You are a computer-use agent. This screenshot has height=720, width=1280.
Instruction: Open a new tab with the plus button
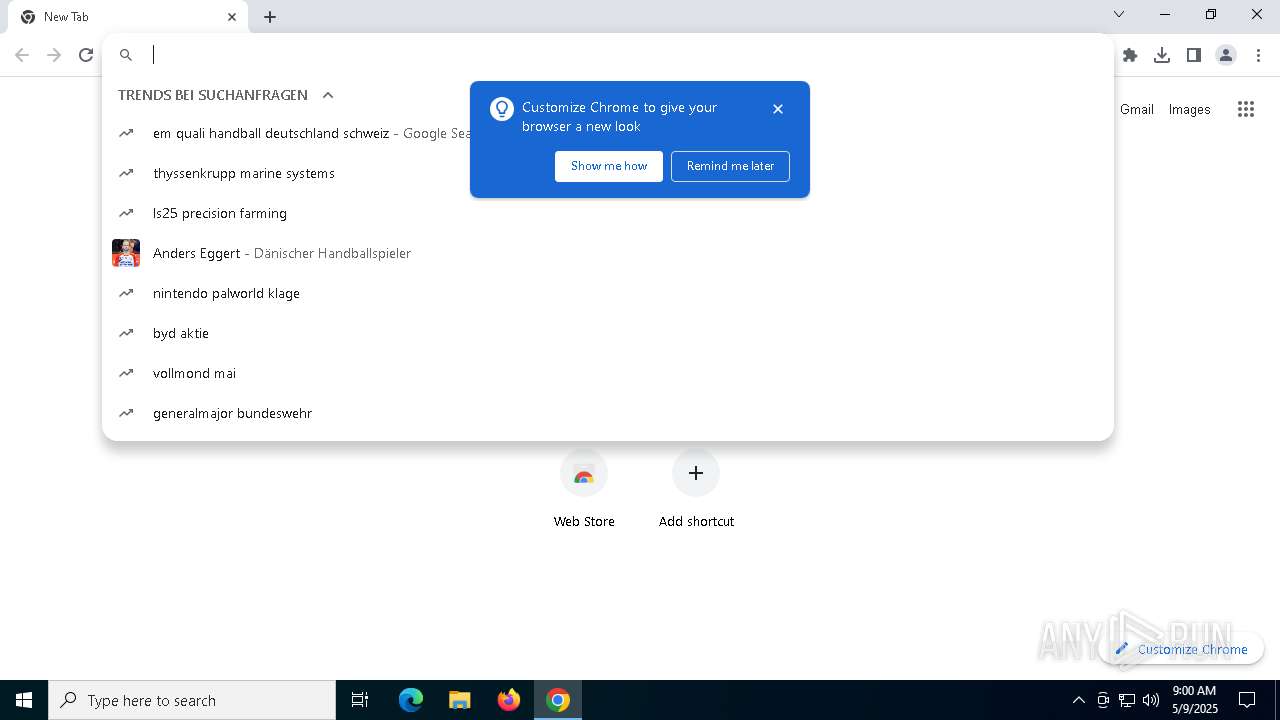click(x=270, y=17)
